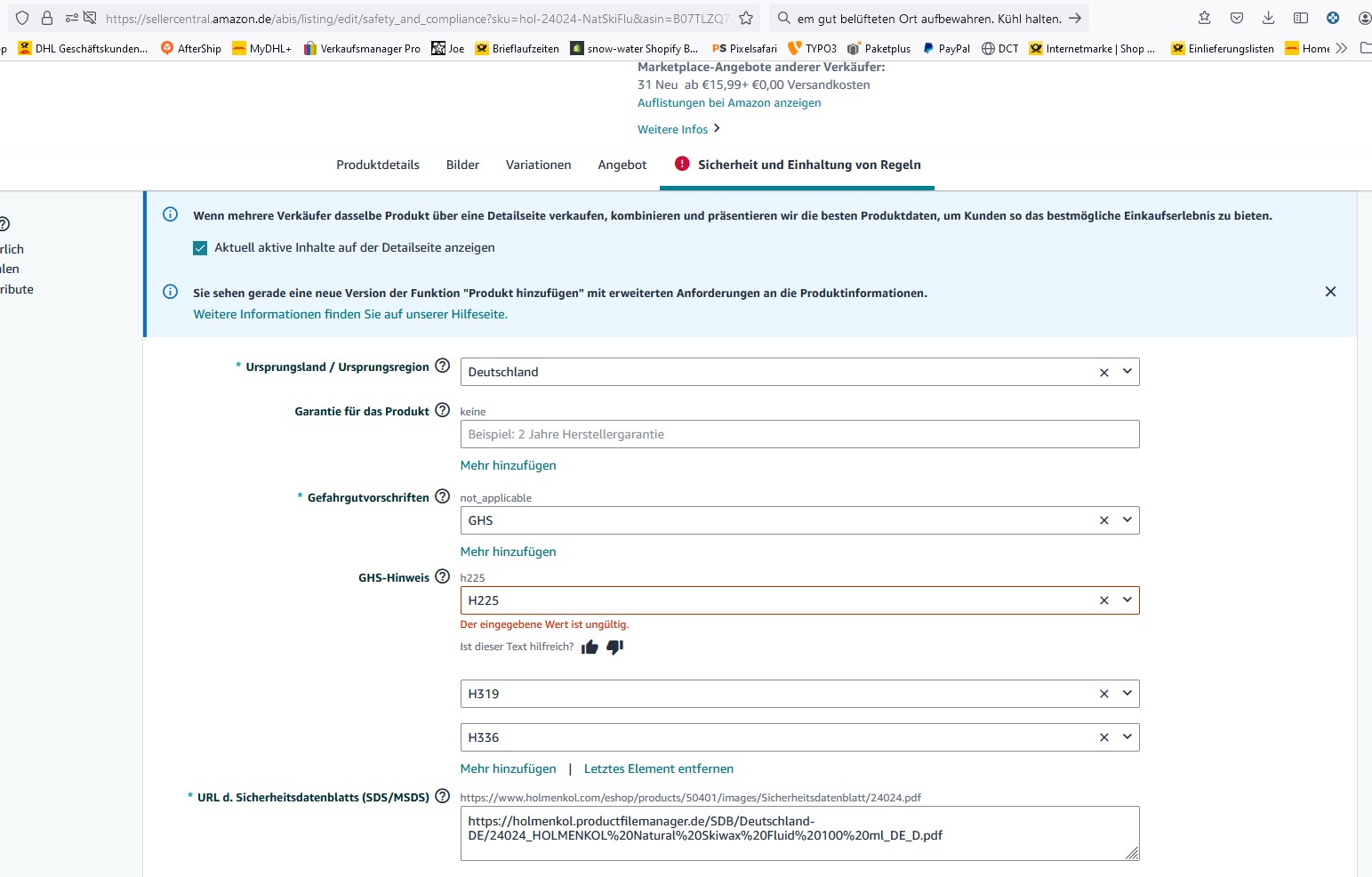Click the search magnifier icon
The width and height of the screenshot is (1372, 877).
pyautogui.click(x=783, y=18)
